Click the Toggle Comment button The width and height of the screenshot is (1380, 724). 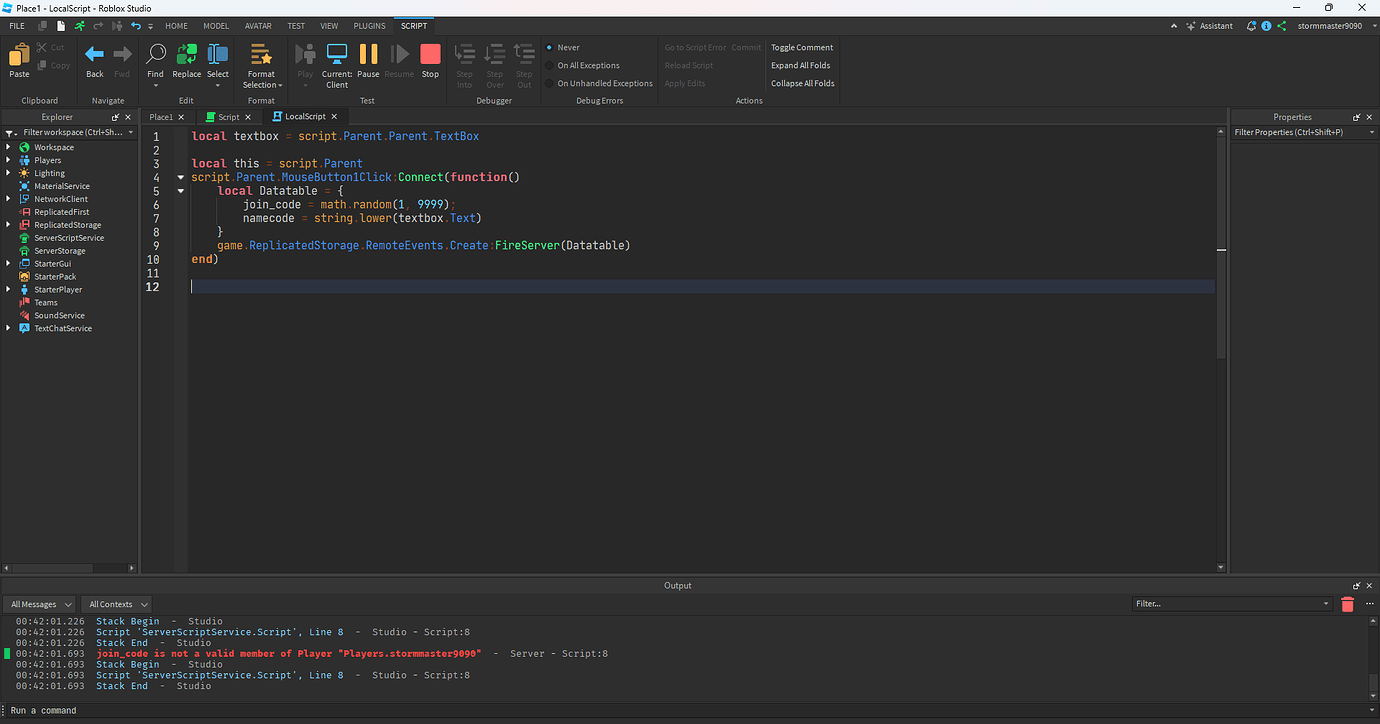801,46
